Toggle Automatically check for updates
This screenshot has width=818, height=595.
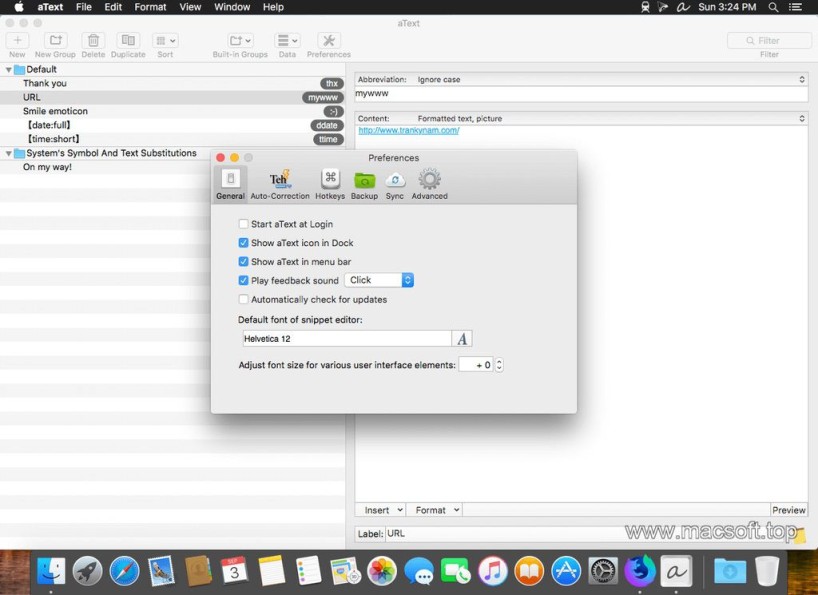click(244, 299)
